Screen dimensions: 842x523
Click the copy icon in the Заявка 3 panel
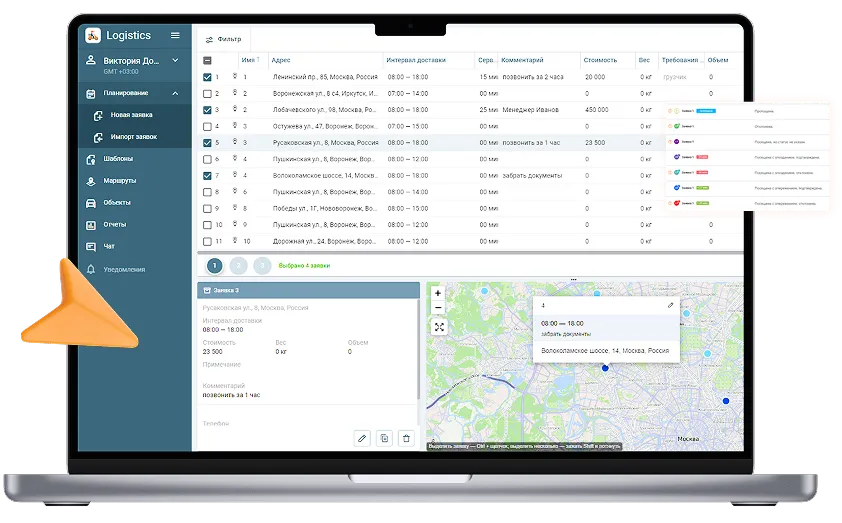(384, 438)
